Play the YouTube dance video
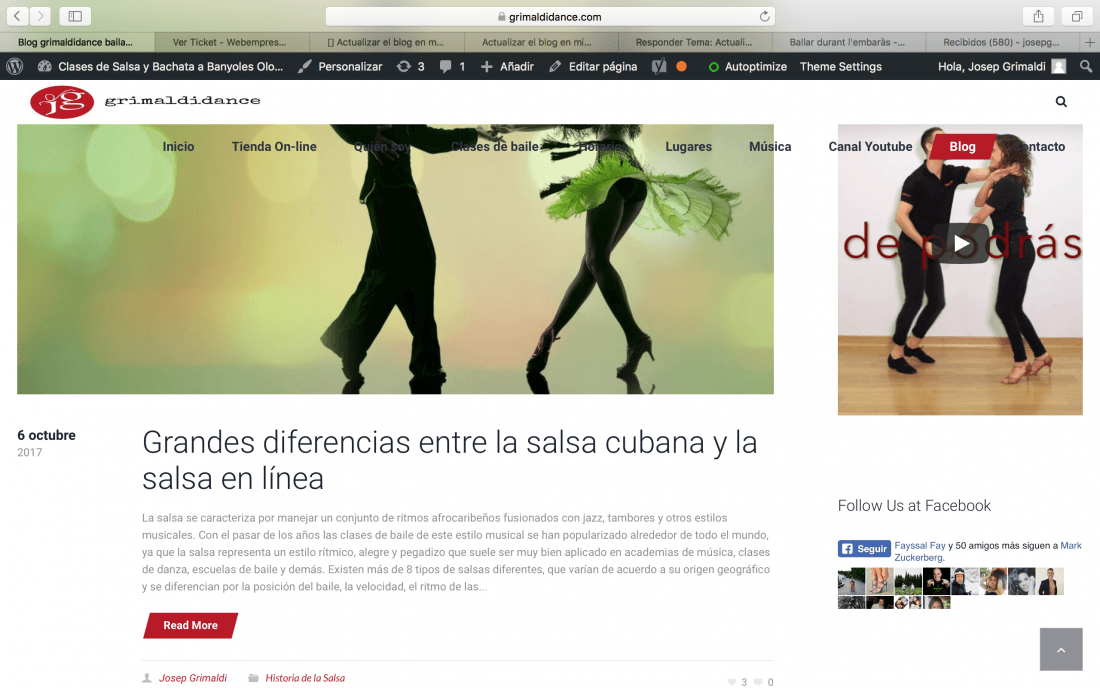The width and height of the screenshot is (1100, 688). pos(961,243)
